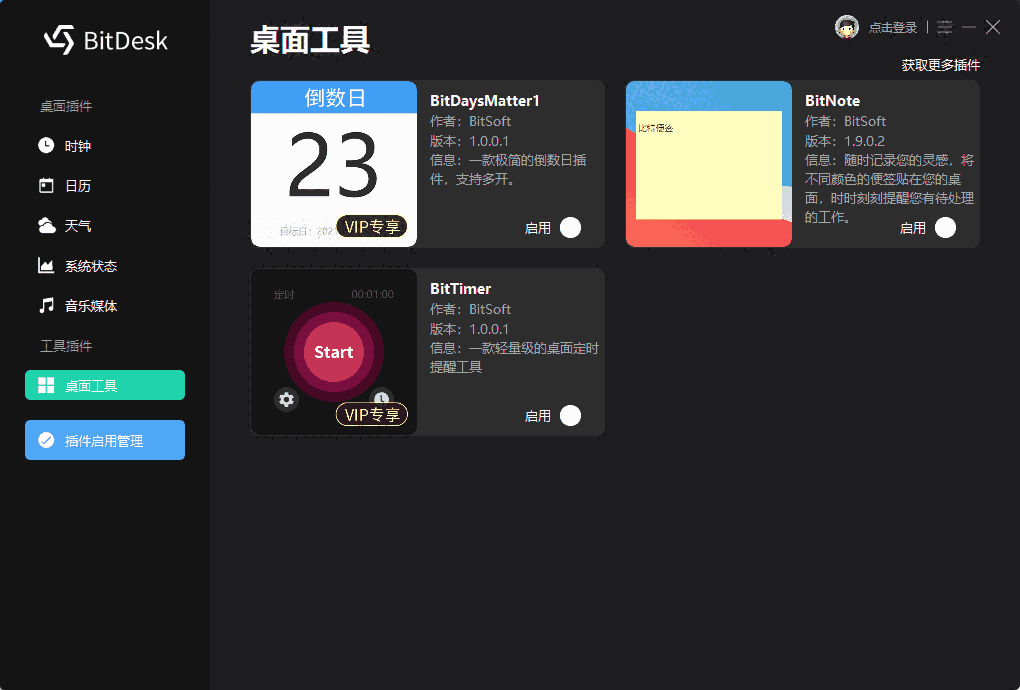Enable the BitTimer plugin

(570, 415)
